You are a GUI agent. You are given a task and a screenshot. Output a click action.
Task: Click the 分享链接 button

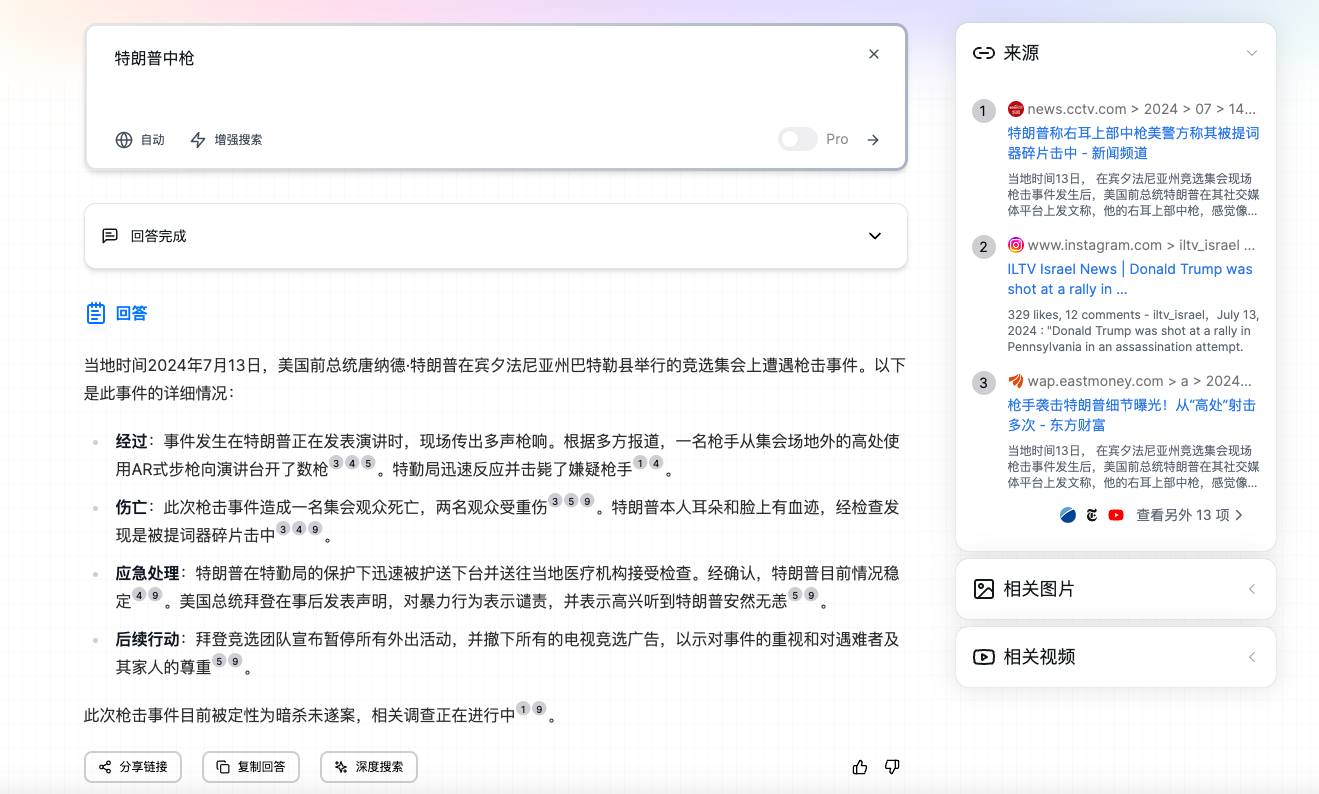point(133,767)
